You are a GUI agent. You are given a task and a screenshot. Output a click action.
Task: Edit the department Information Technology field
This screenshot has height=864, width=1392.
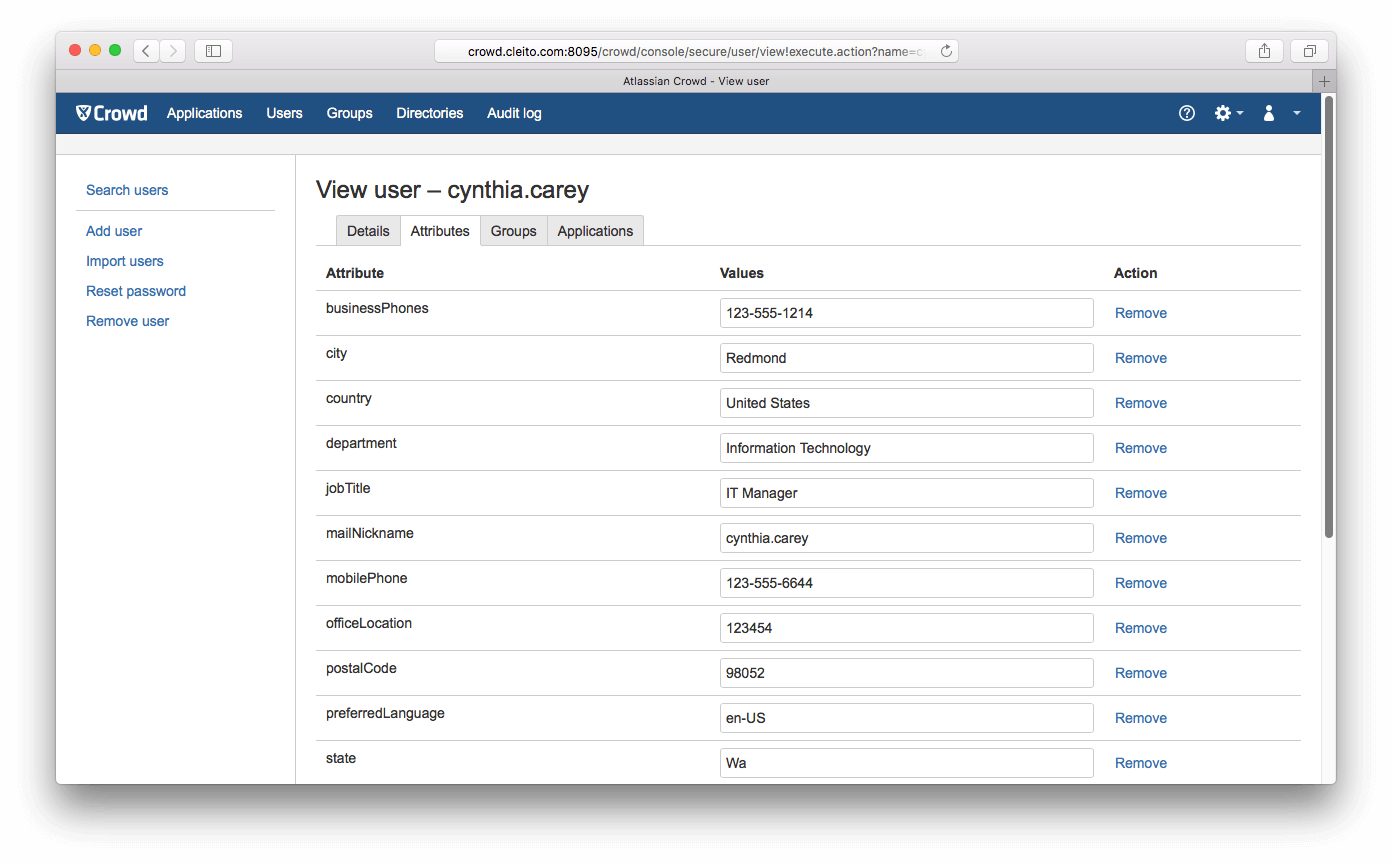pyautogui.click(x=907, y=448)
